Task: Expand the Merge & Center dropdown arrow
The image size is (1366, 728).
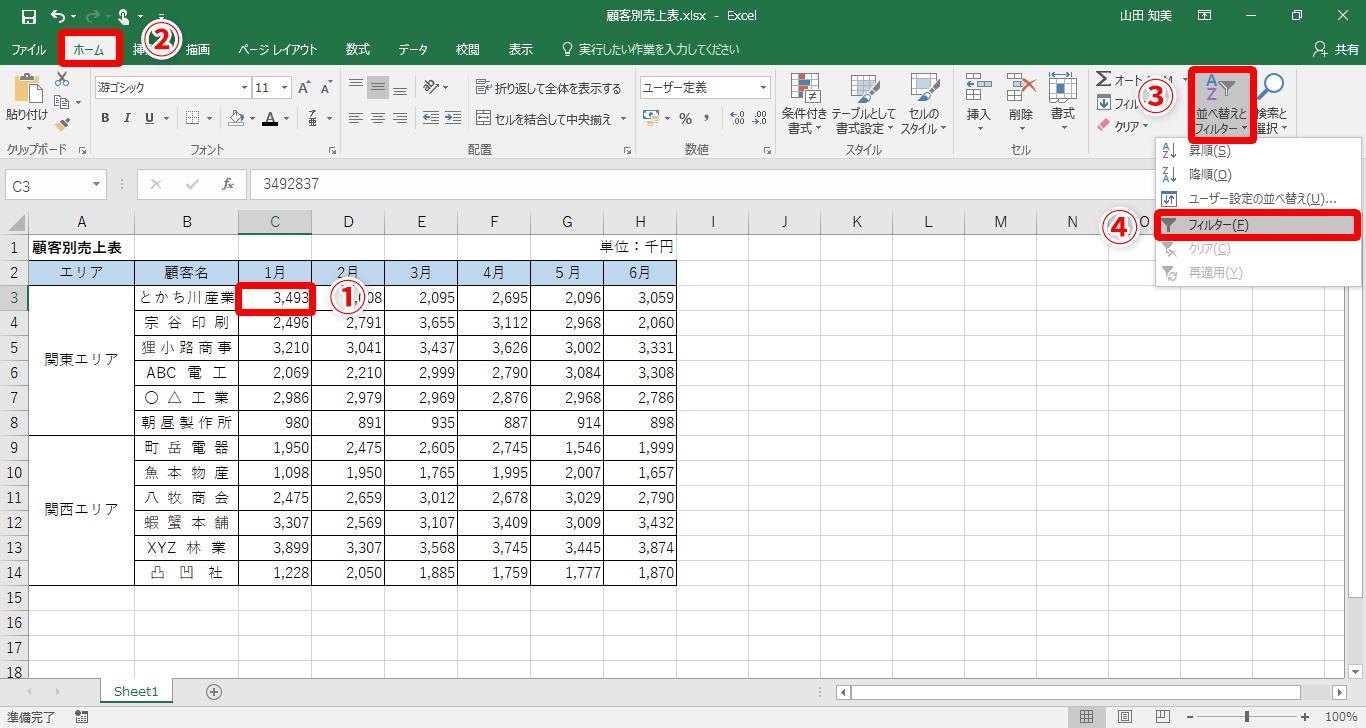Action: (625, 119)
